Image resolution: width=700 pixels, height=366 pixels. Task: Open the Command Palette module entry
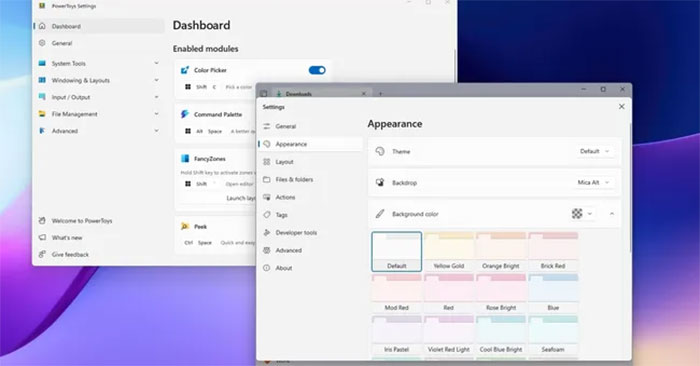(218, 114)
